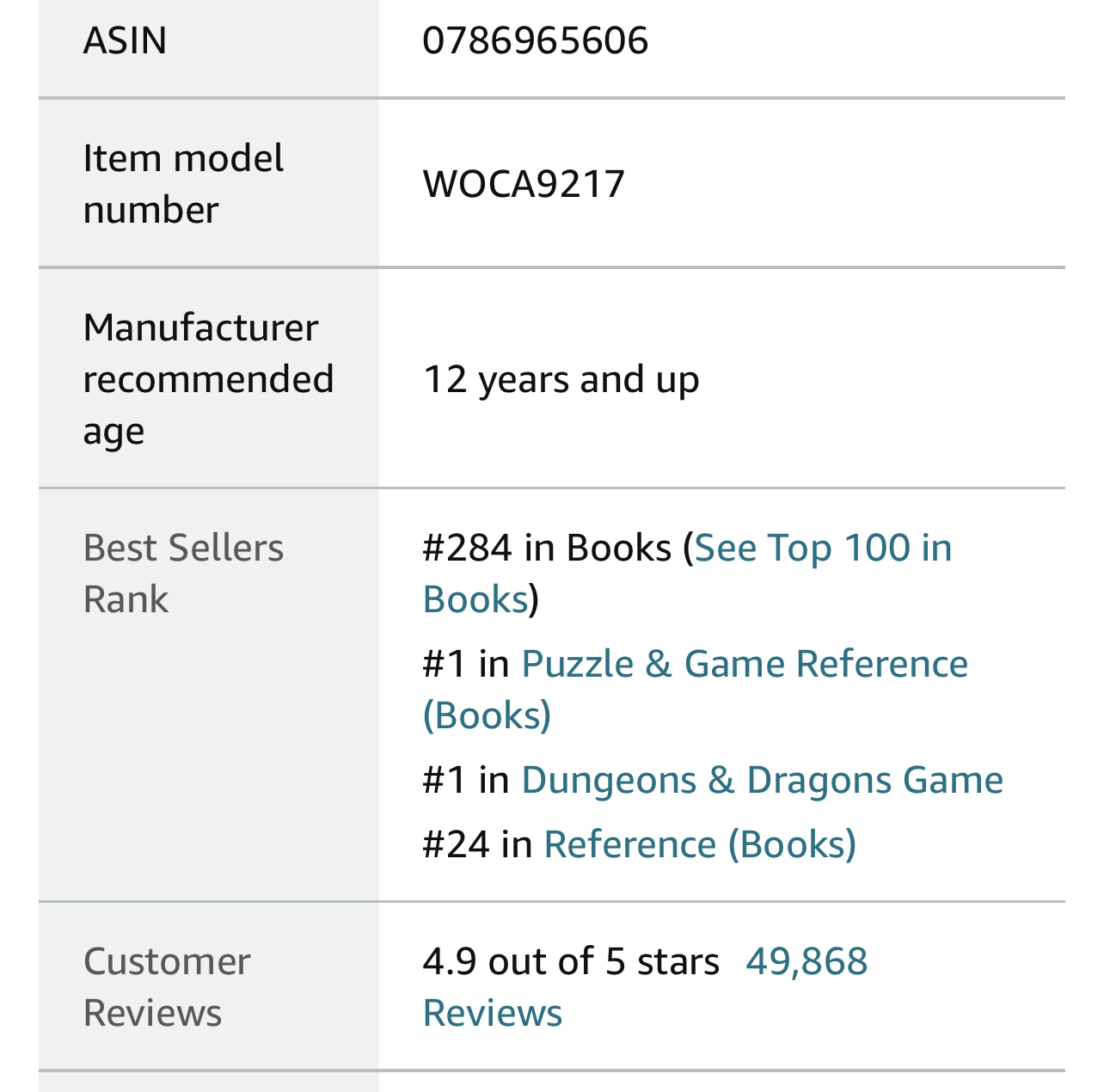Click the Customer Reviews row label

(167, 987)
